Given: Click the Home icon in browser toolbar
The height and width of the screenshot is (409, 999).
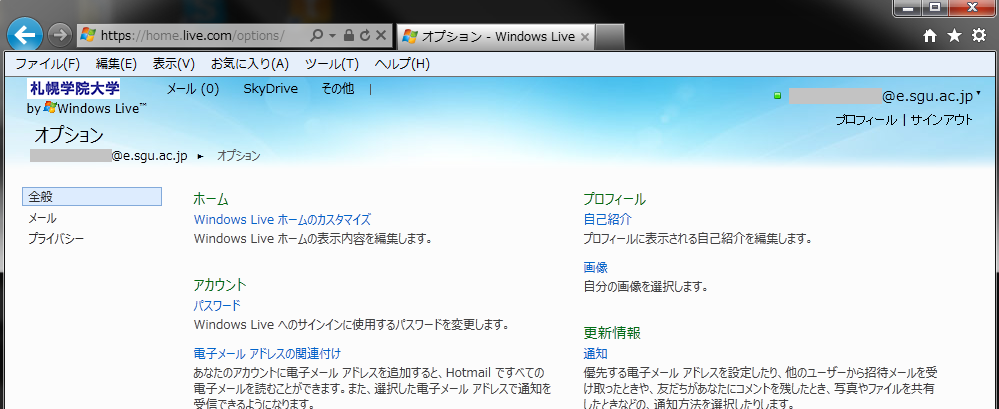Looking at the screenshot, I should tap(930, 36).
